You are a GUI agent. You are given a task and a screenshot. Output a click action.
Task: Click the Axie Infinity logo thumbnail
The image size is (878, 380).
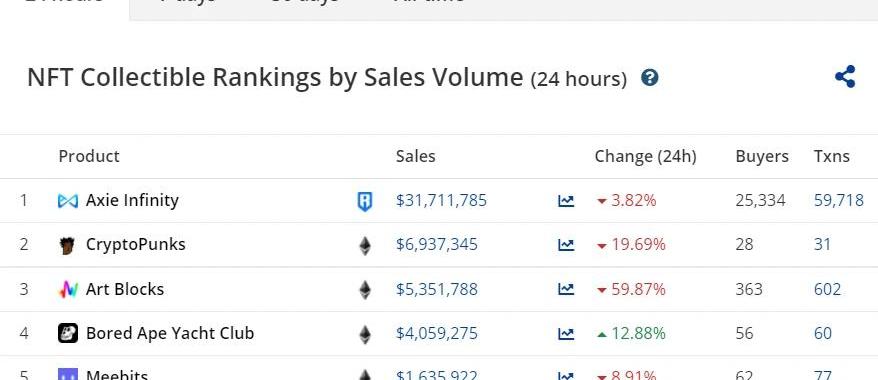(x=68, y=200)
